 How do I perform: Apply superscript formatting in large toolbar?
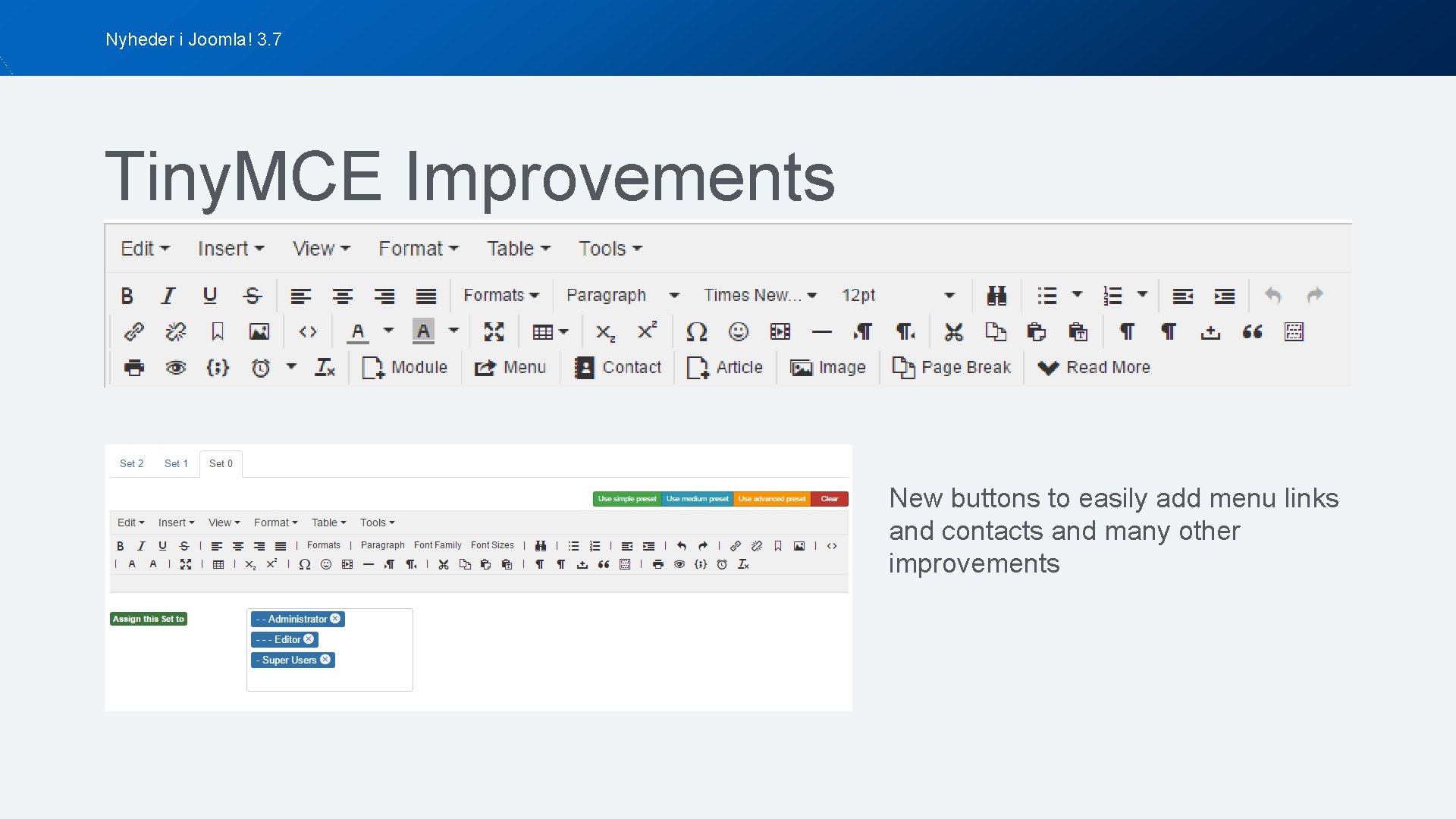click(x=647, y=330)
